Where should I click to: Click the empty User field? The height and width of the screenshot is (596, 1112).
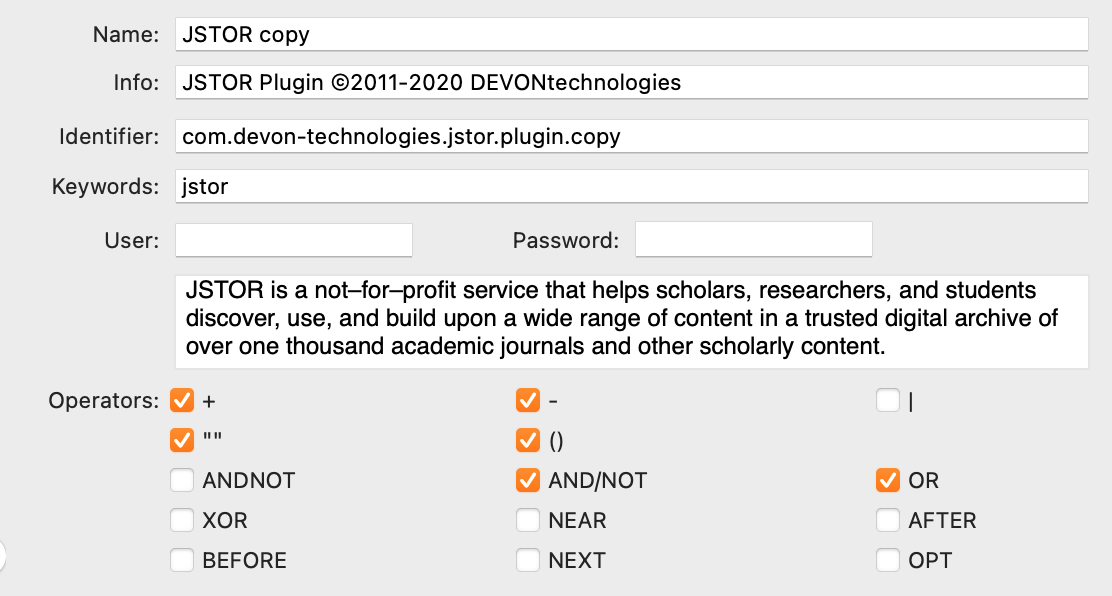(294, 240)
